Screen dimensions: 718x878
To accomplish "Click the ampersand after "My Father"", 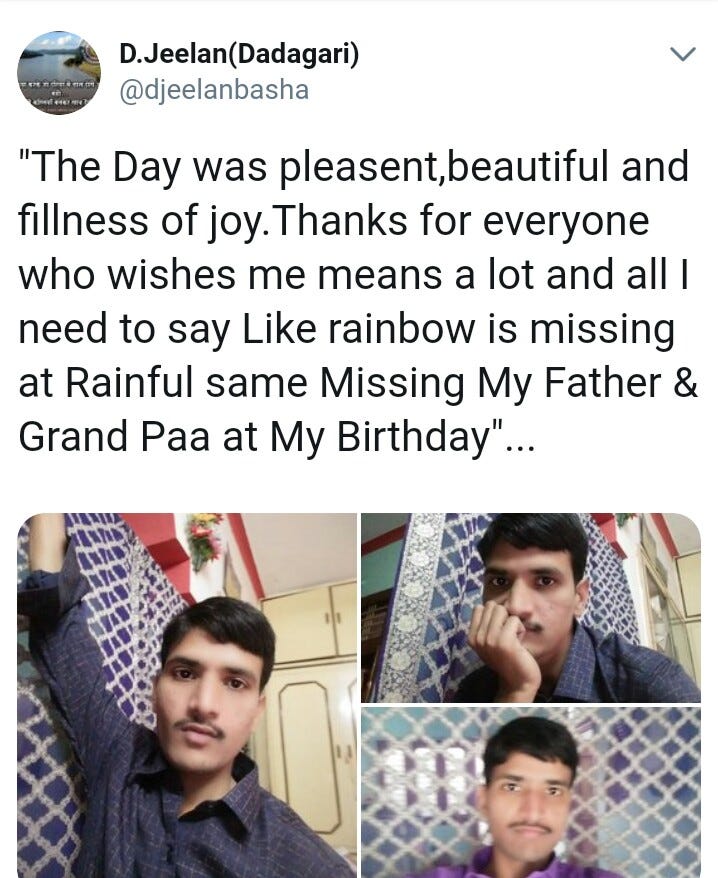I will click(686, 382).
